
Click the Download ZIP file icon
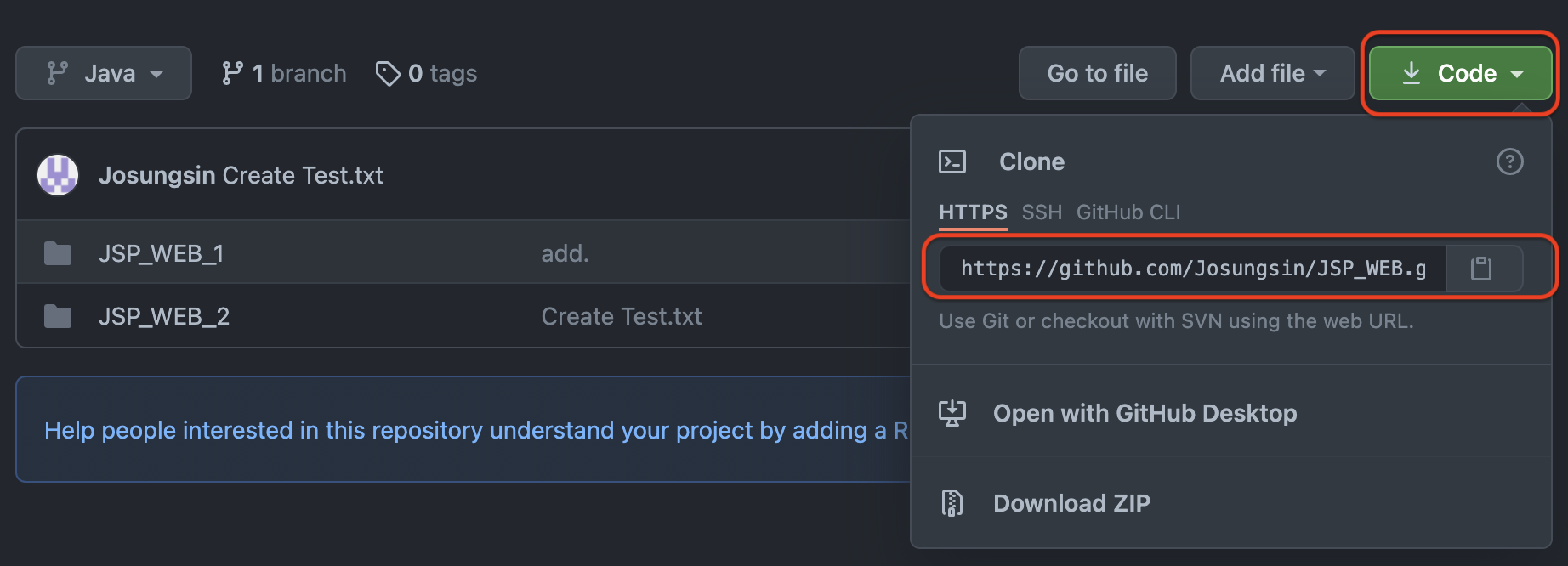[952, 502]
